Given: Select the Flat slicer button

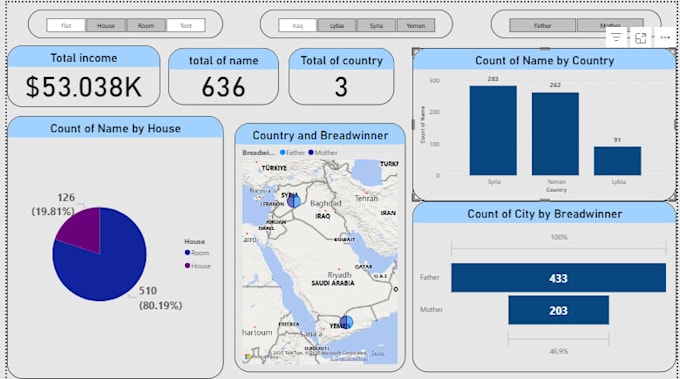Looking at the screenshot, I should click(66, 26).
